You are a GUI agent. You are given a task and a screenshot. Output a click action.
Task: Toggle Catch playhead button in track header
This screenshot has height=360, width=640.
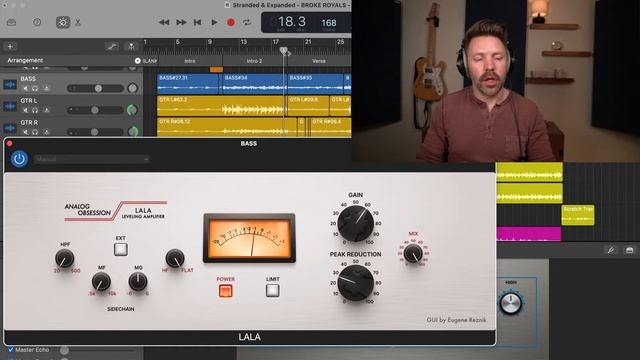[131, 47]
